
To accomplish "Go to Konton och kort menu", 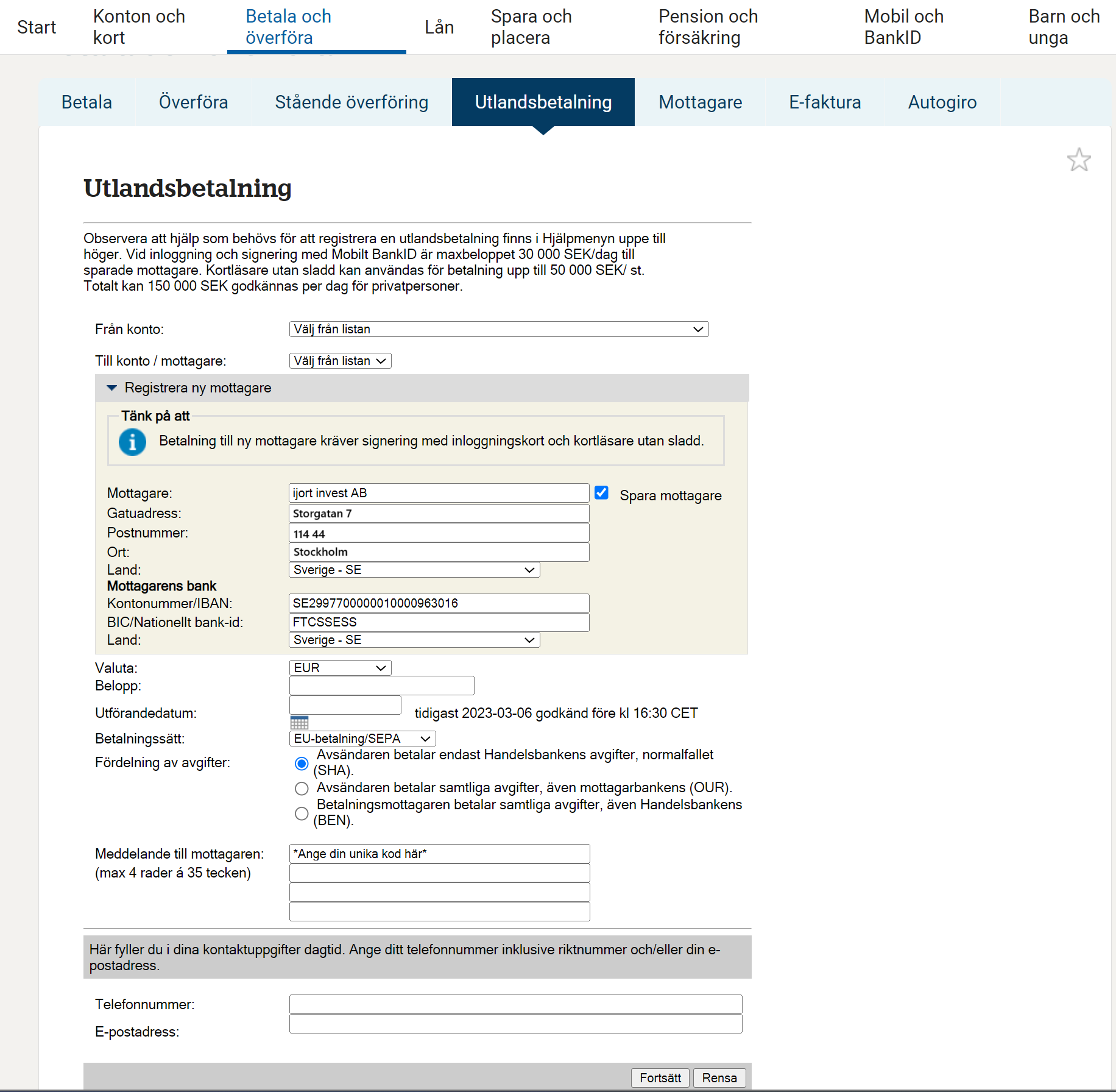I will coord(139,27).
